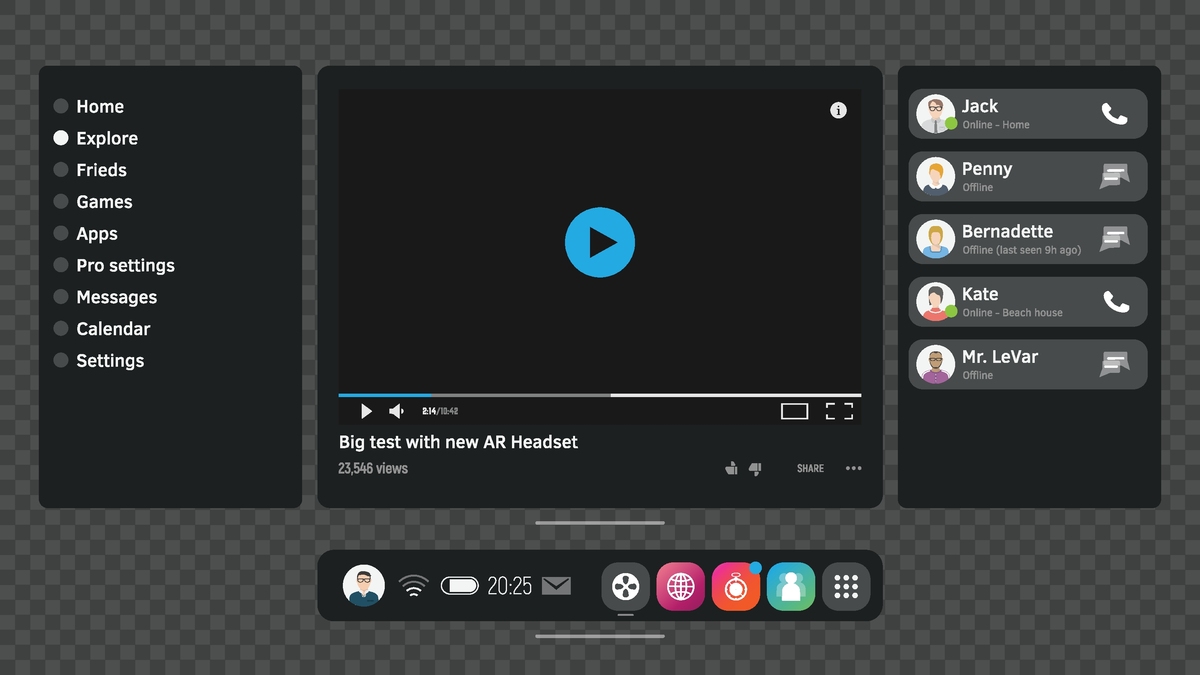
Task: Open the all apps grid in dock
Action: [846, 586]
